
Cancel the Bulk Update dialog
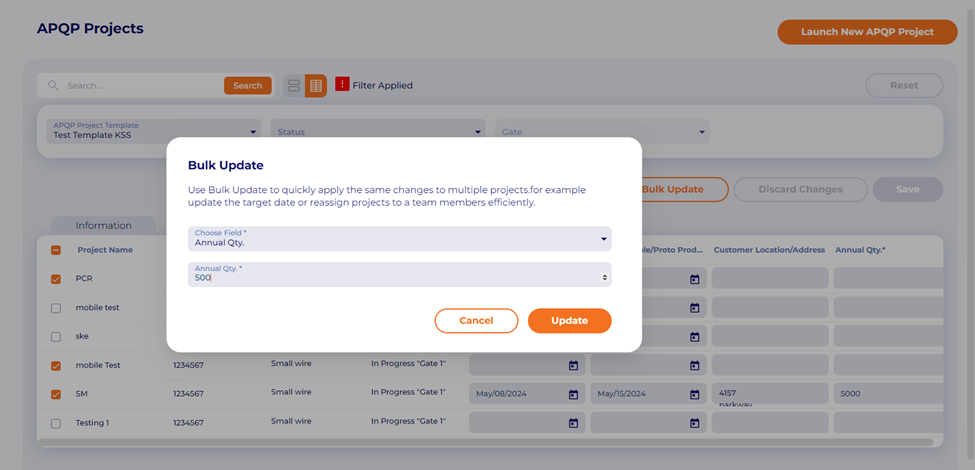(x=476, y=321)
